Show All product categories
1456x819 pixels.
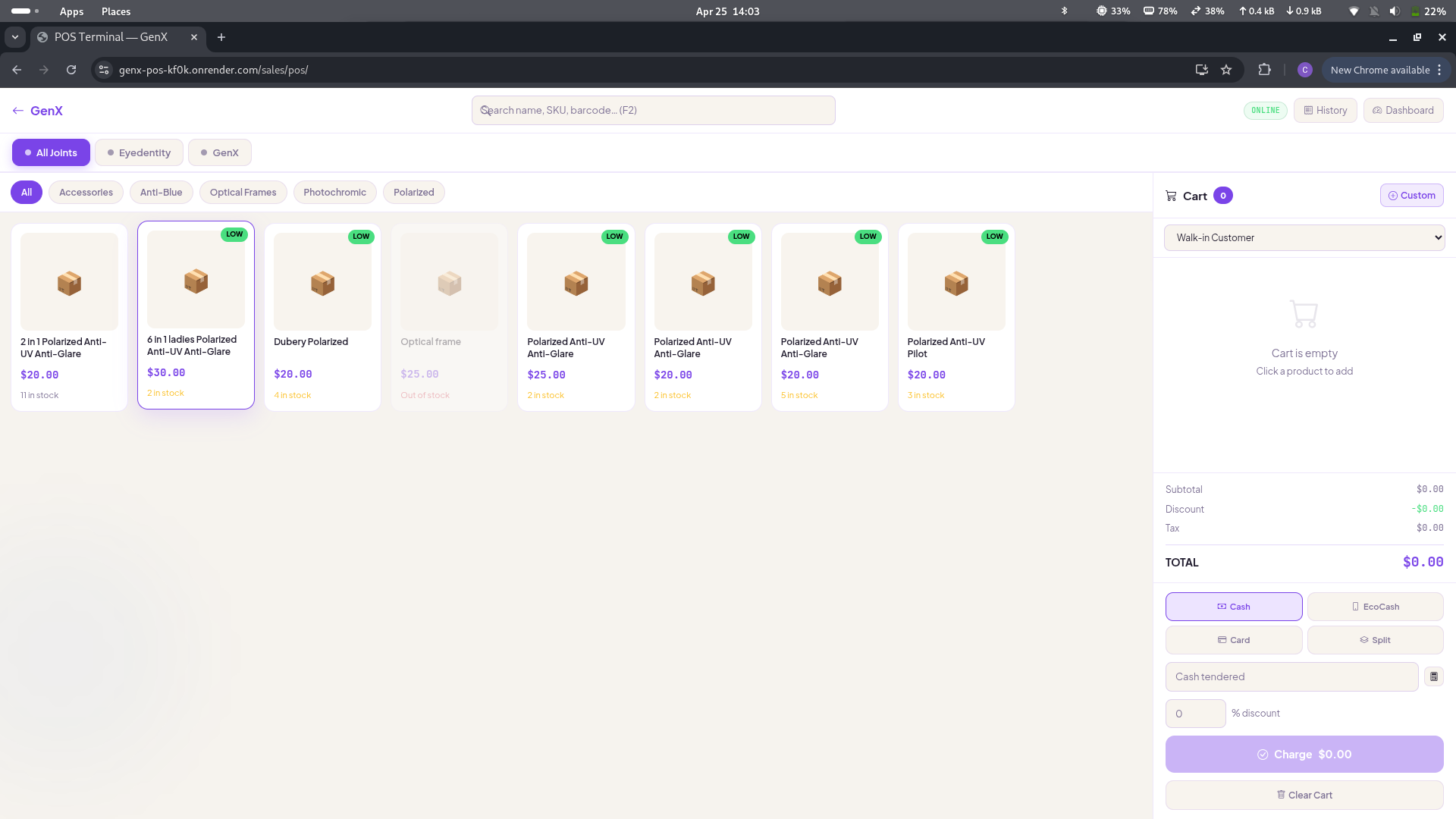click(x=27, y=193)
